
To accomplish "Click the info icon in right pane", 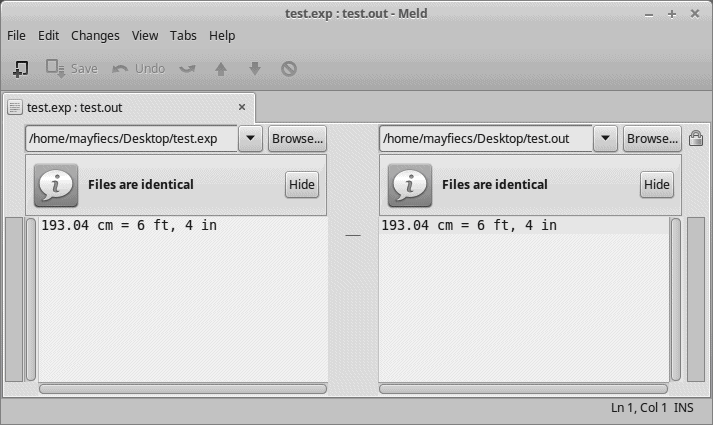I will [410, 185].
